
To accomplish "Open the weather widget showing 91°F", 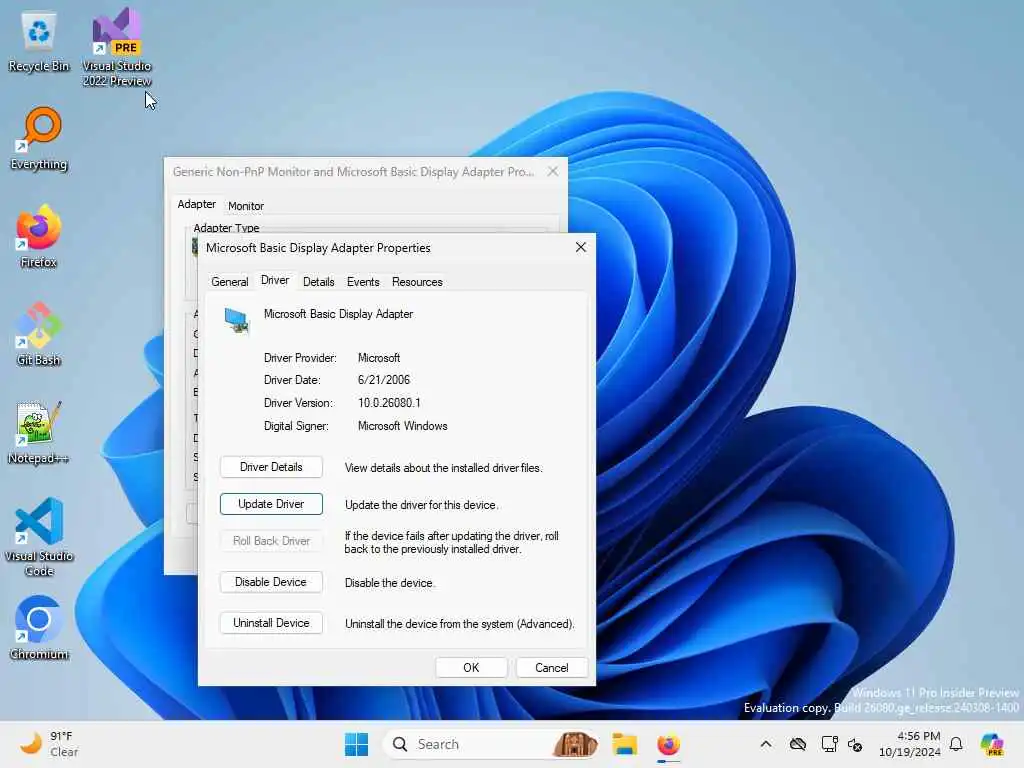I will click(50, 744).
